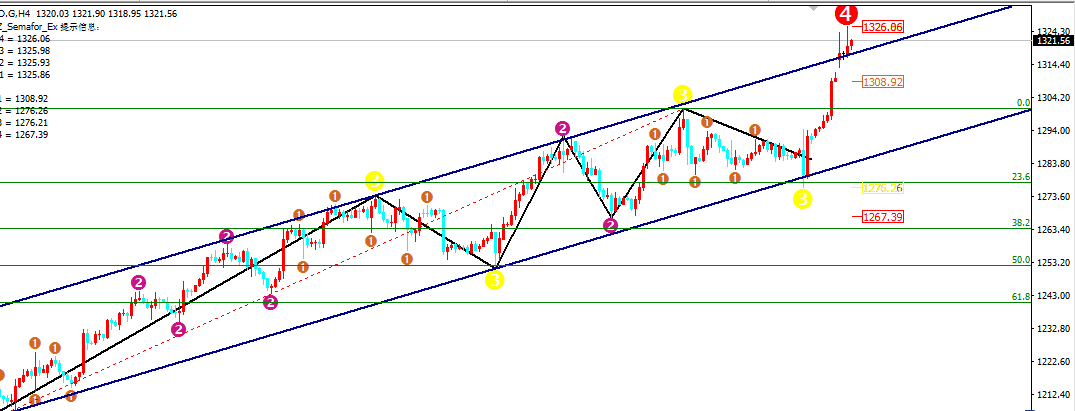The width and height of the screenshot is (1075, 411).
Task: Click the red level 4 Semafor marker
Action: coord(847,14)
